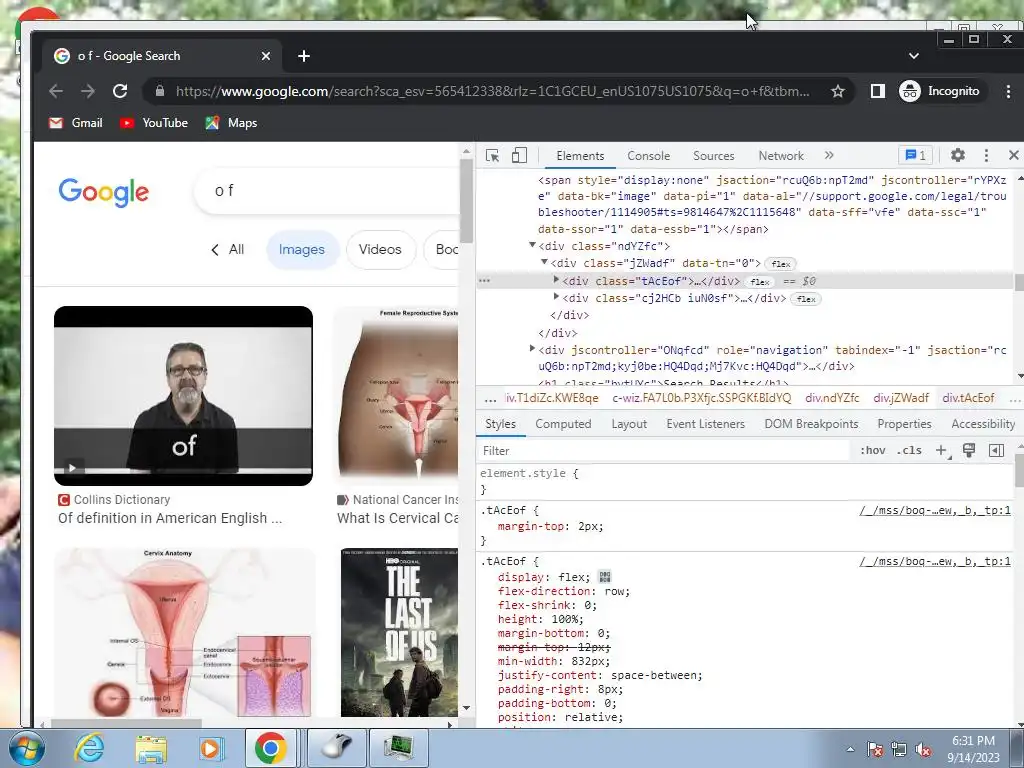
Task: Open The Last of Us poster thumbnail
Action: coord(399,633)
